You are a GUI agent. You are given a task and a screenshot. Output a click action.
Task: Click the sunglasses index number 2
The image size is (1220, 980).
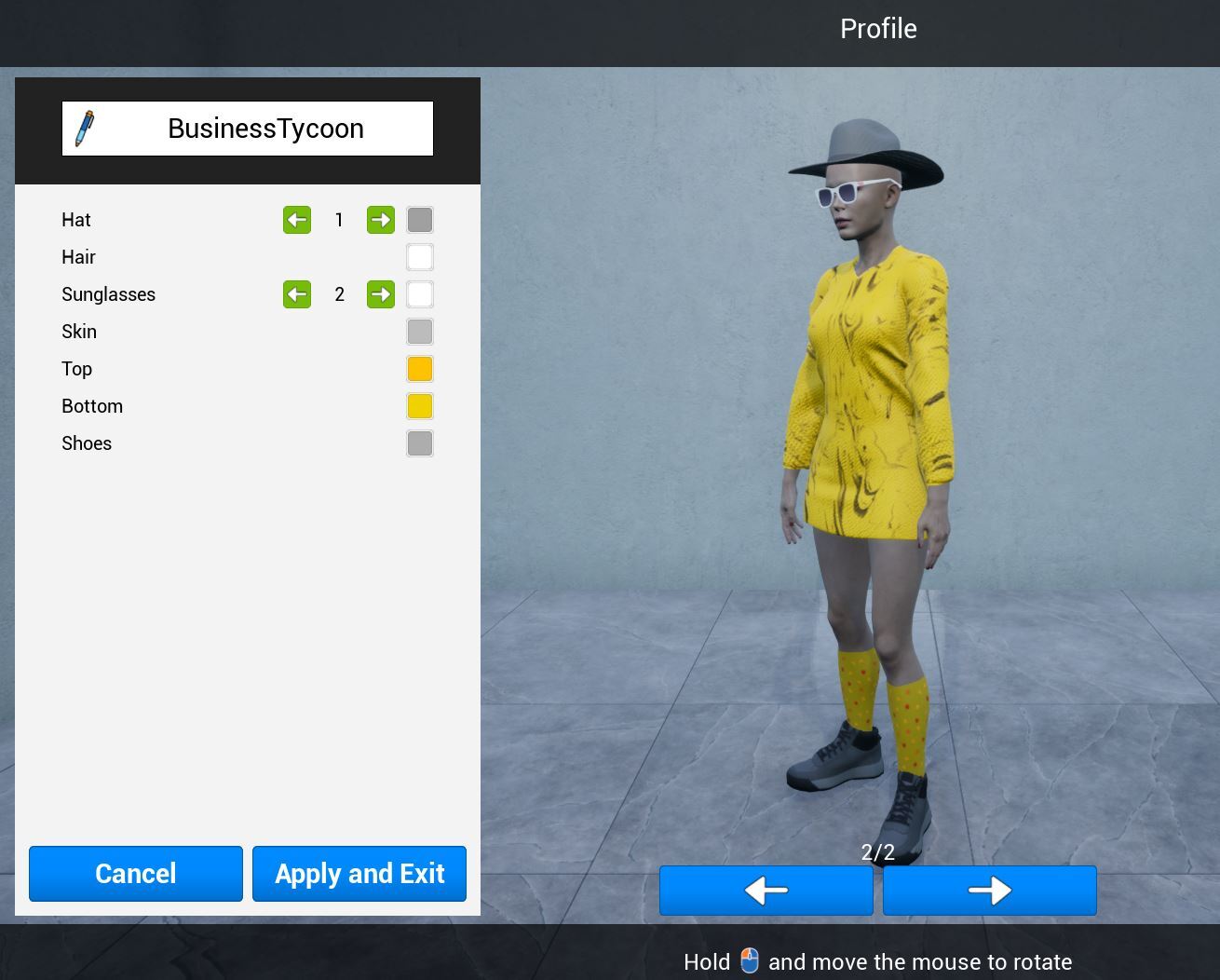tap(339, 294)
